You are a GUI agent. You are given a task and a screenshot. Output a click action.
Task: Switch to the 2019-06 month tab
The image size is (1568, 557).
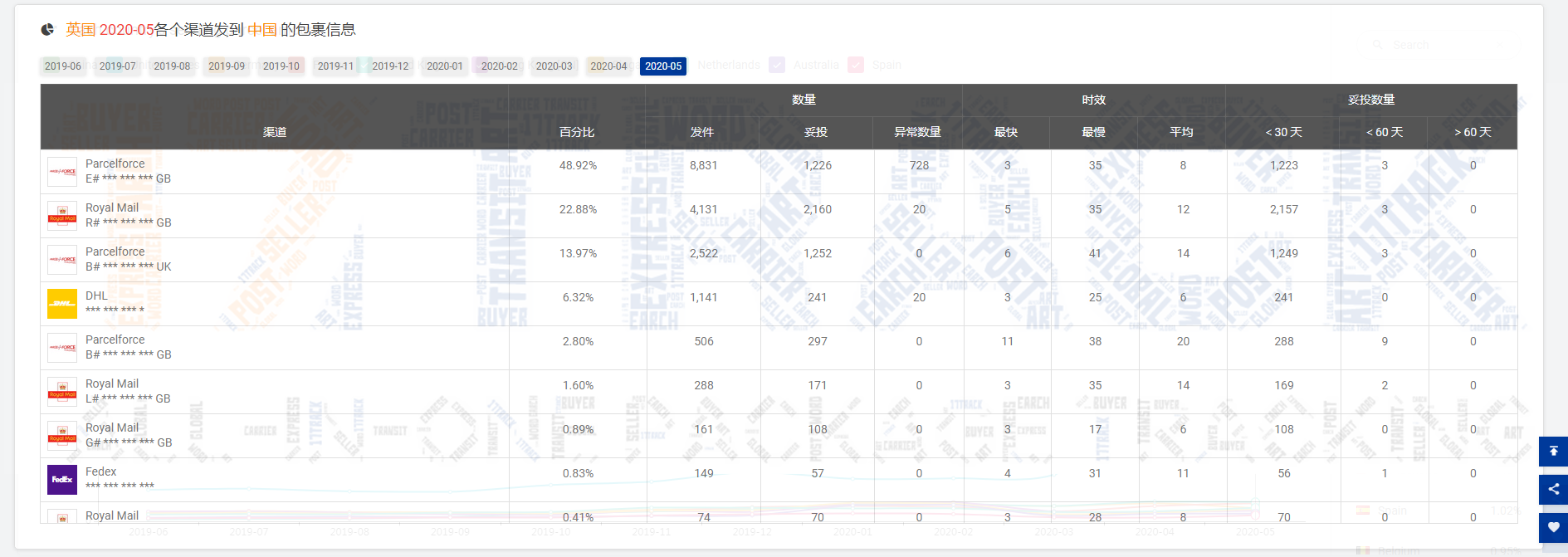pos(63,66)
